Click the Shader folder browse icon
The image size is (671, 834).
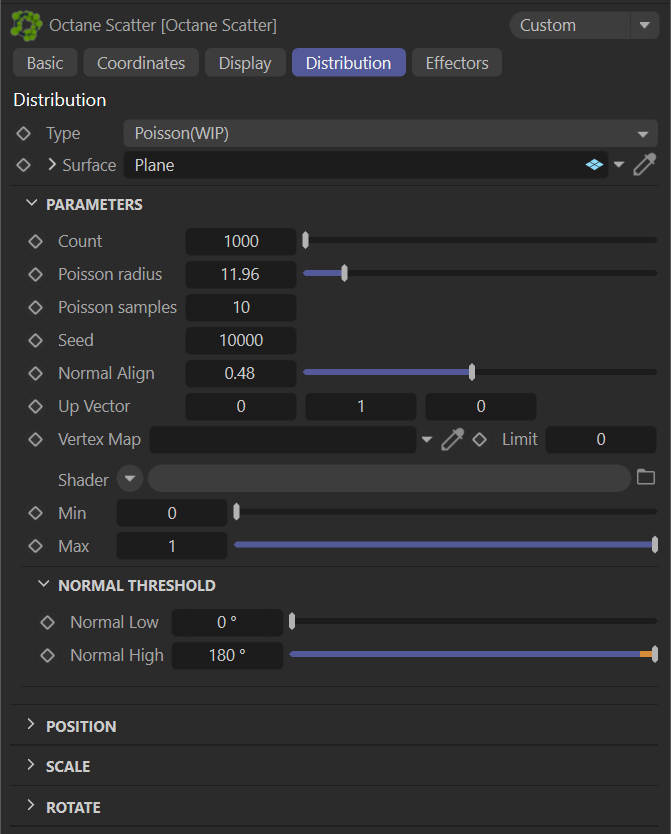[646, 478]
